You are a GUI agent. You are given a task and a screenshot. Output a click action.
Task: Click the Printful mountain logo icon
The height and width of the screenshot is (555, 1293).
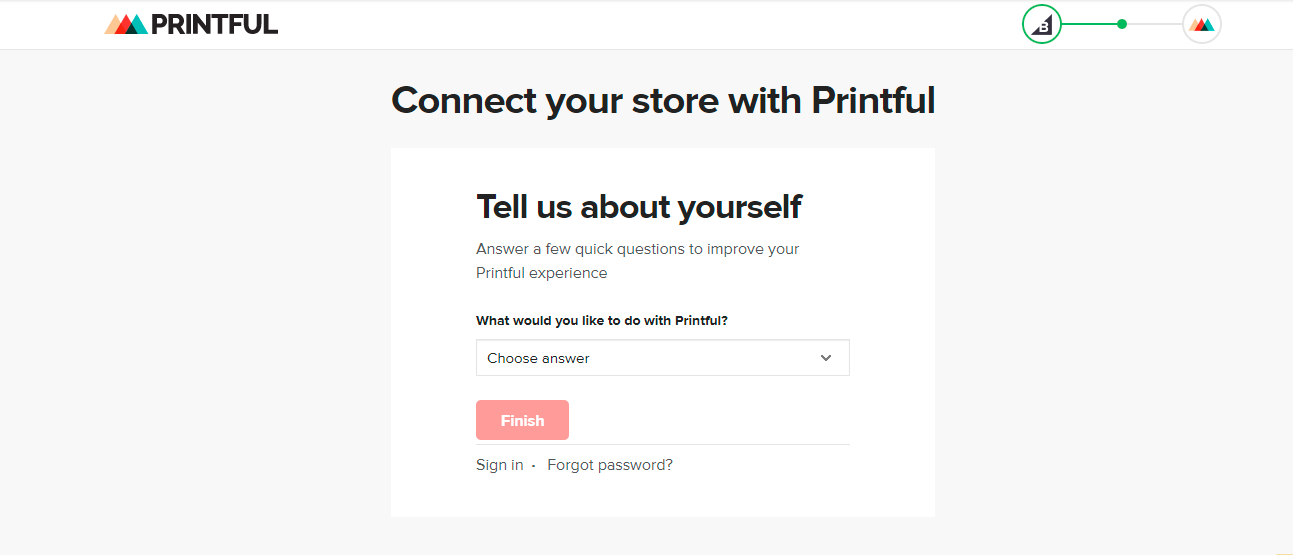click(x=126, y=25)
